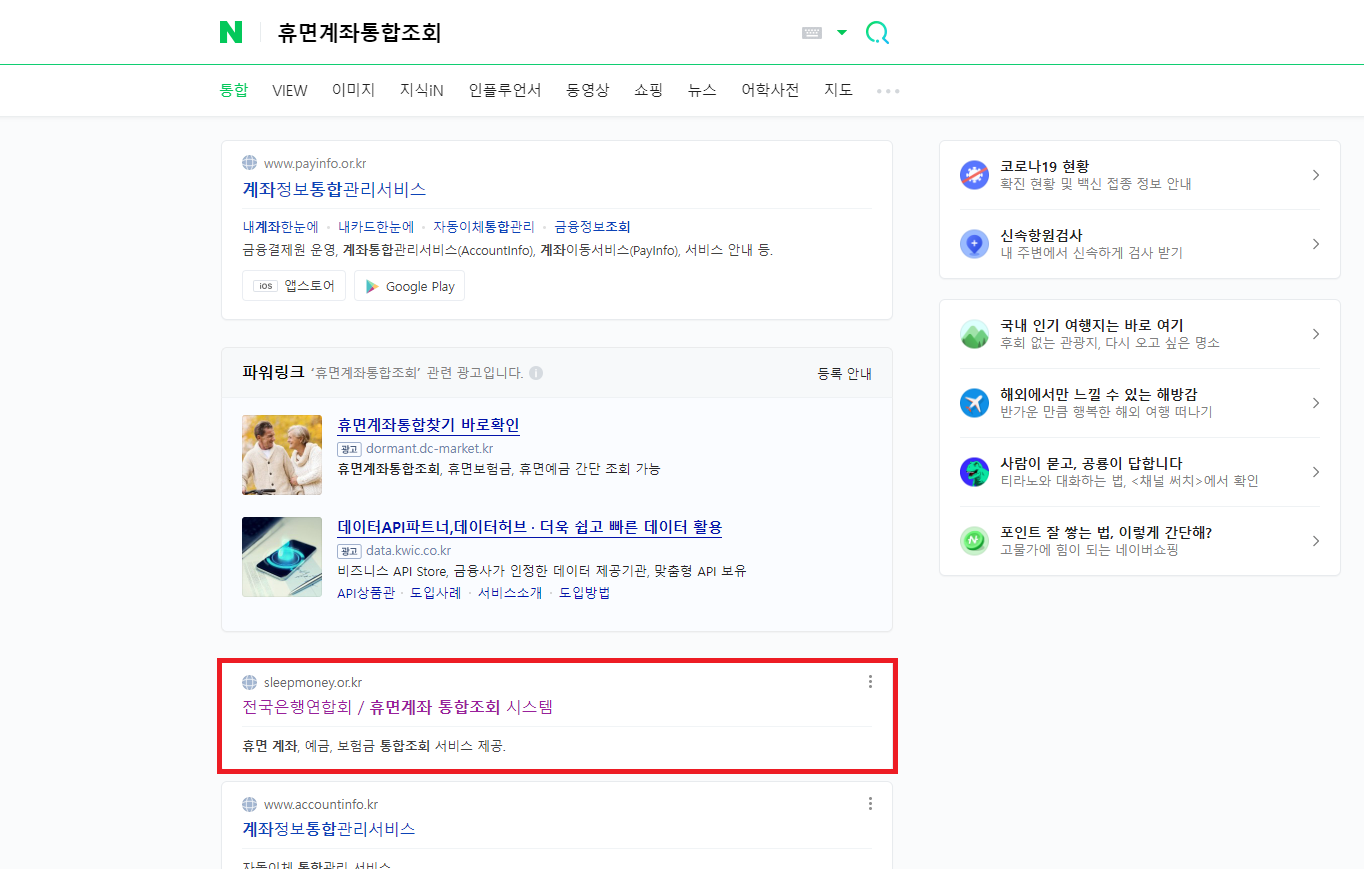Click the elderly couple ad thumbnail
This screenshot has height=869, width=1364.
(x=282, y=455)
